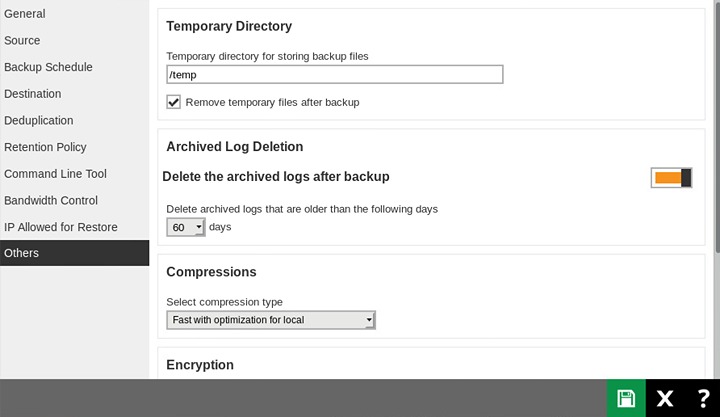Toggle the archived logs deletion switch
The image size is (720, 417).
[671, 178]
